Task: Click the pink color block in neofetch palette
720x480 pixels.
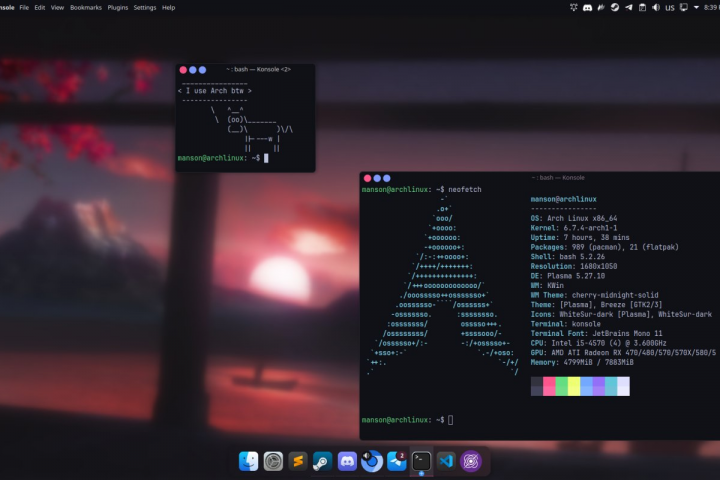Action: 549,386
